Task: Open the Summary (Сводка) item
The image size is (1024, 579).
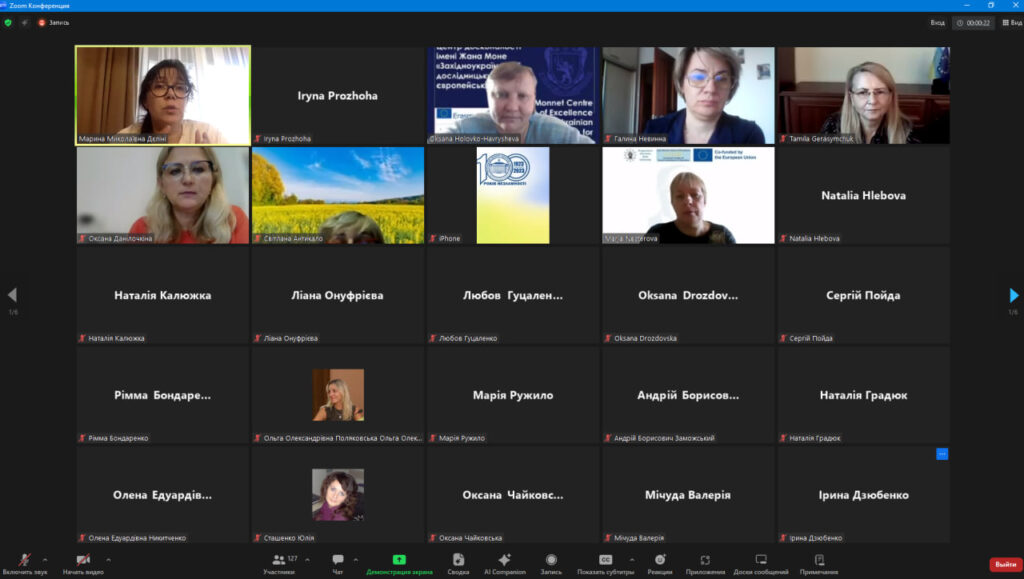Action: 458,561
